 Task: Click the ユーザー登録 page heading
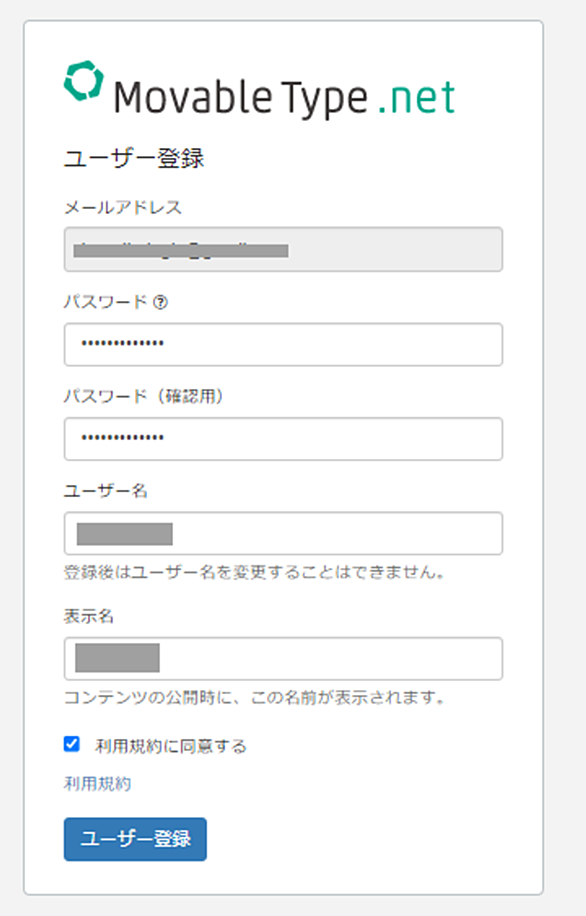[134, 158]
